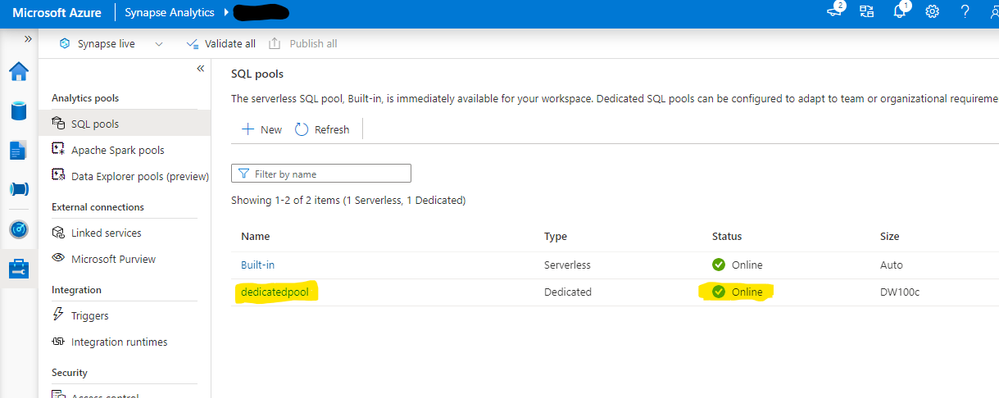999x398 pixels.
Task: Open the settings gear icon
Action: (x=933, y=12)
